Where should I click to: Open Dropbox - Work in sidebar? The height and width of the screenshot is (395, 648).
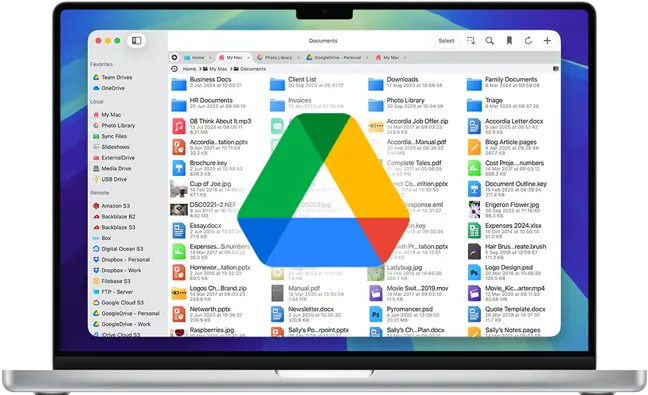117,270
